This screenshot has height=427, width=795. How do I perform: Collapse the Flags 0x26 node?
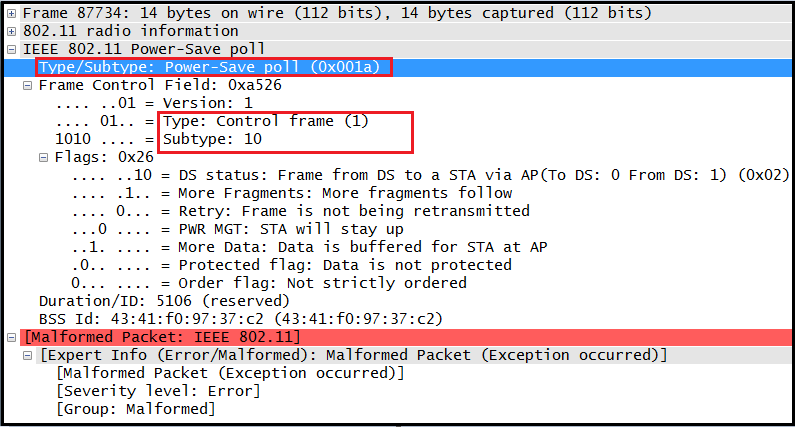pyautogui.click(x=44, y=158)
